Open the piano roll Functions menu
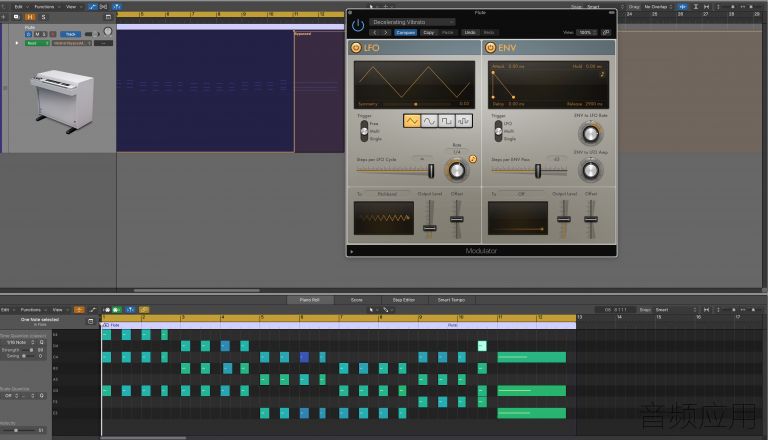The height and width of the screenshot is (440, 768). [x=31, y=310]
